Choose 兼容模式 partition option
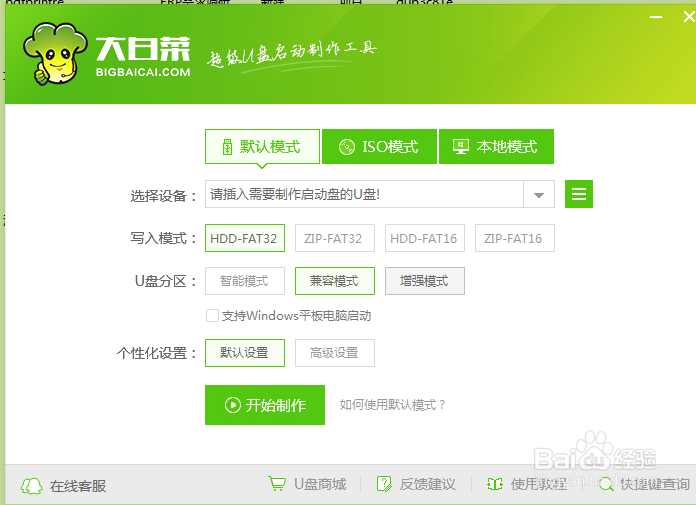 pos(335,281)
